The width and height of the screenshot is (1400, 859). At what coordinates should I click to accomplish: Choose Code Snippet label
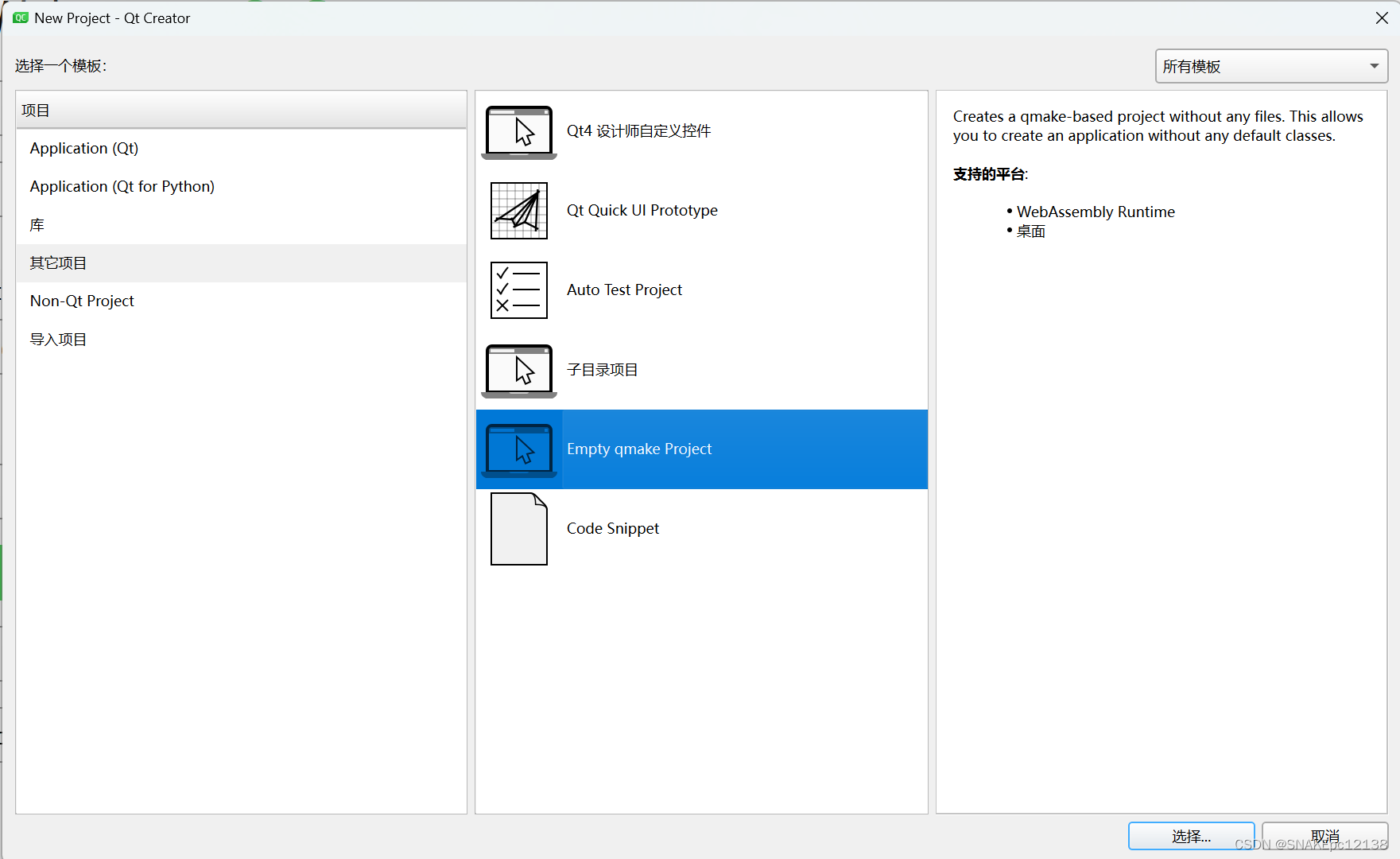tap(613, 529)
